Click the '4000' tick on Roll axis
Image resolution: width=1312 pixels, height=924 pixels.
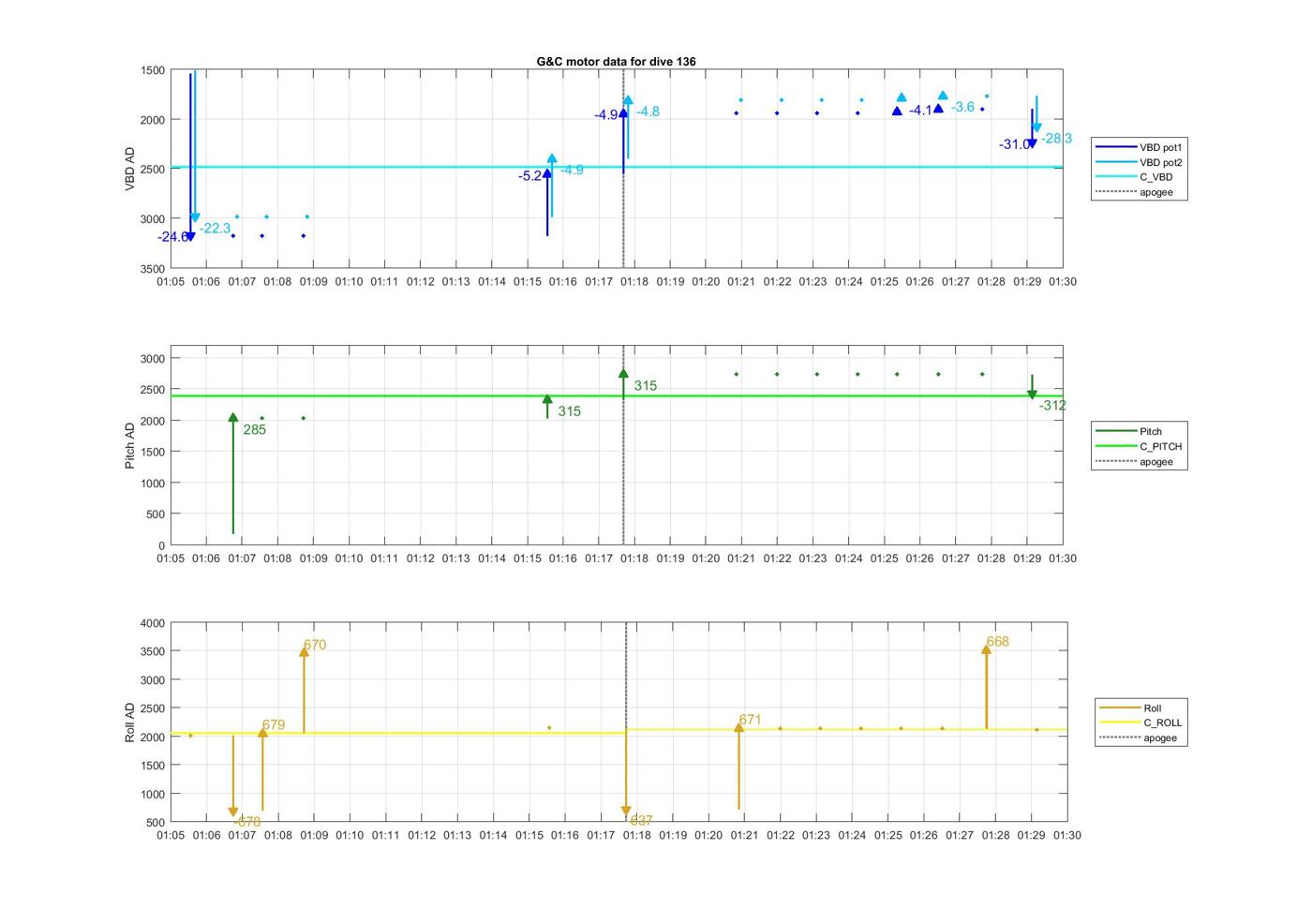(152, 623)
